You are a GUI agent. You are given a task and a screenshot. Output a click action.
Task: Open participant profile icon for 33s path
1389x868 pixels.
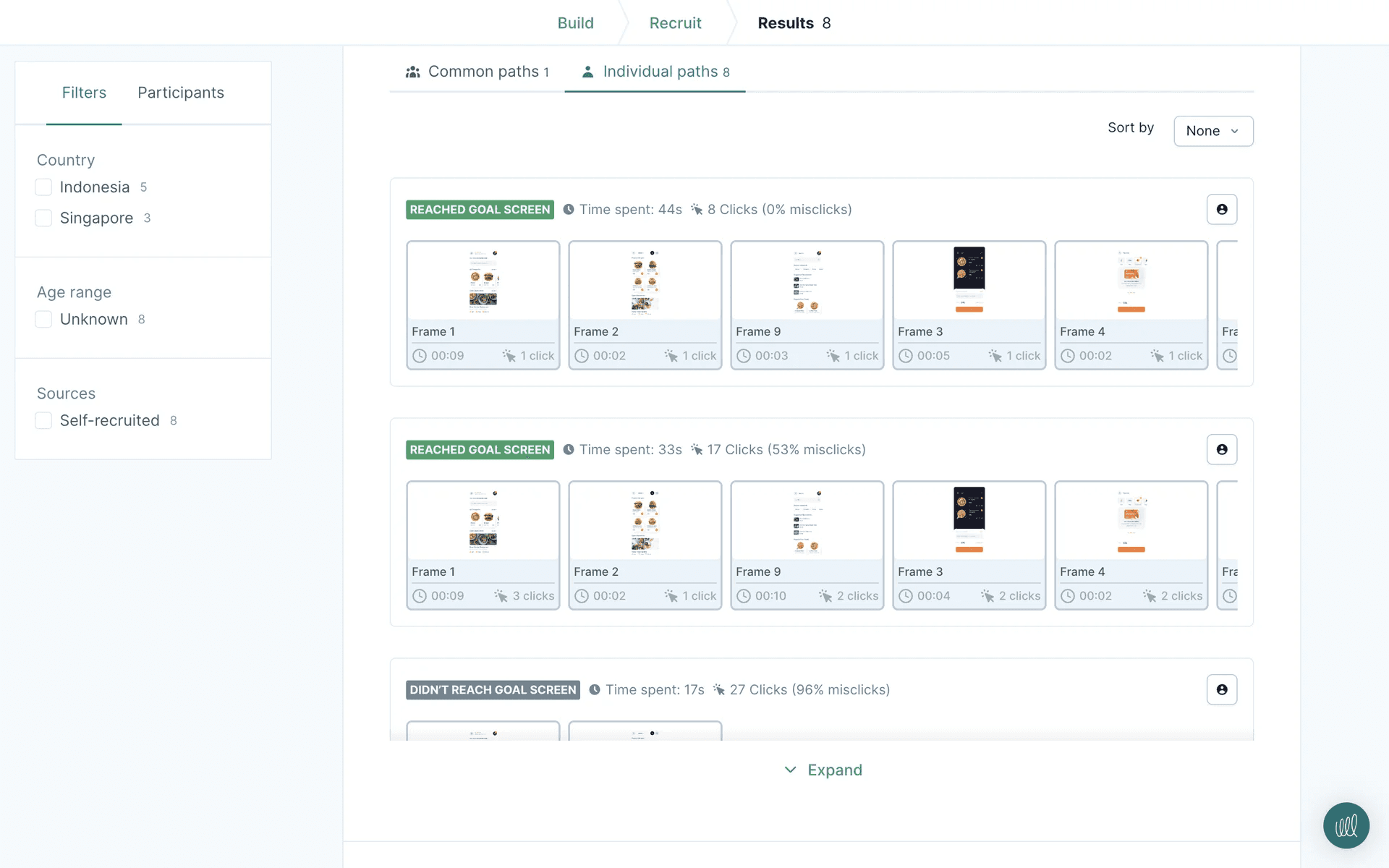click(1221, 449)
